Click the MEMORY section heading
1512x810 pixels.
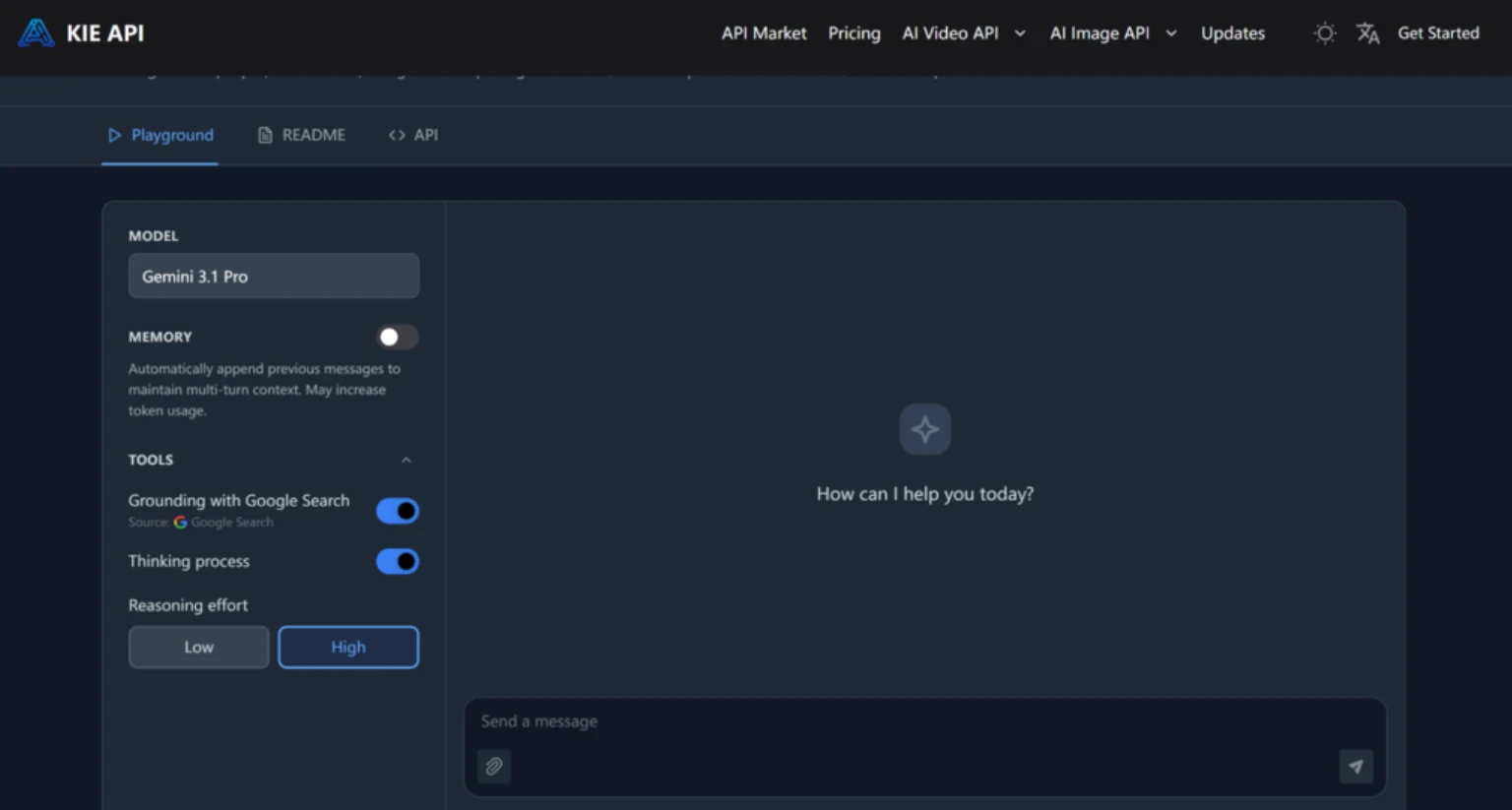160,337
